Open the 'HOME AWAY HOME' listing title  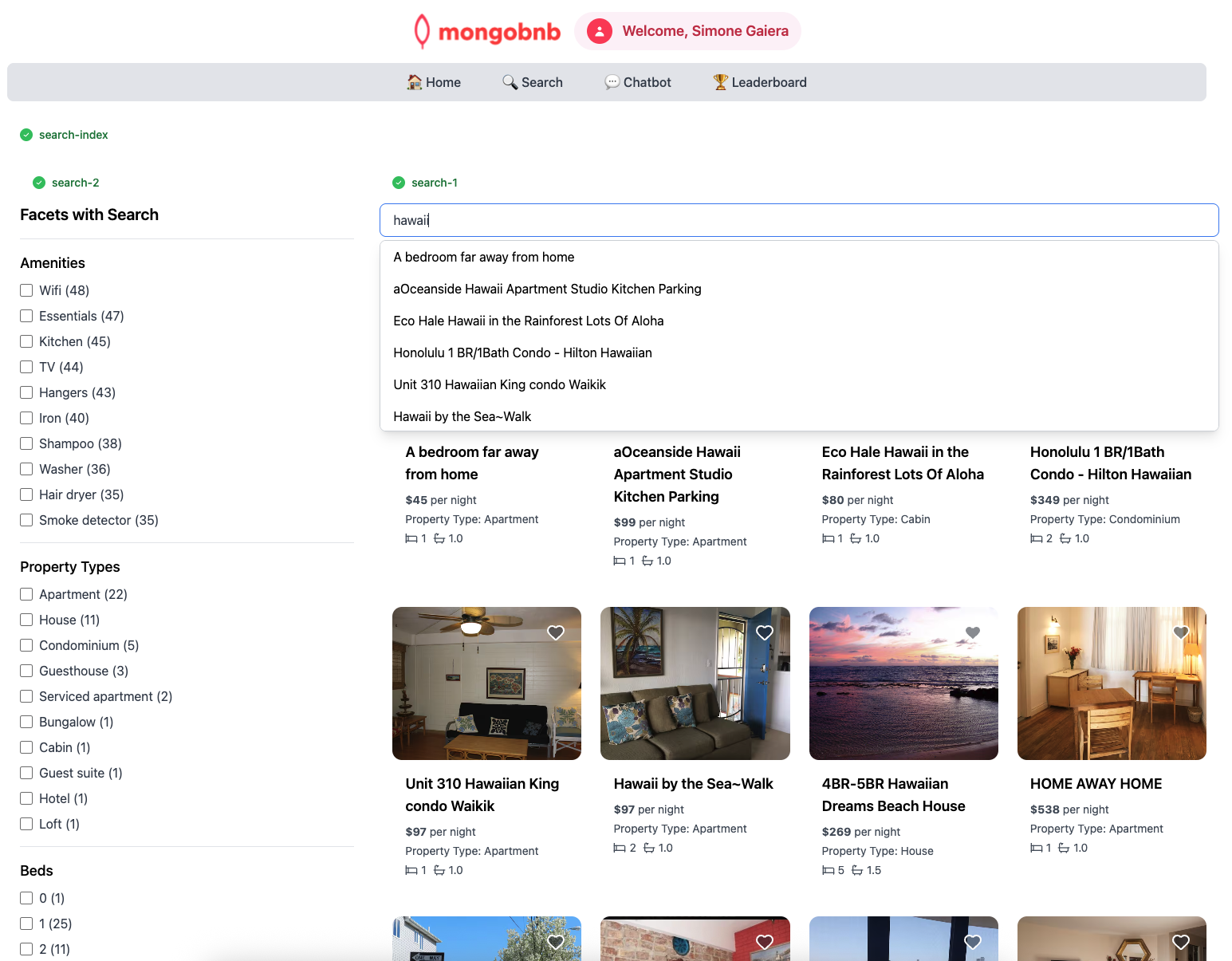click(x=1096, y=784)
